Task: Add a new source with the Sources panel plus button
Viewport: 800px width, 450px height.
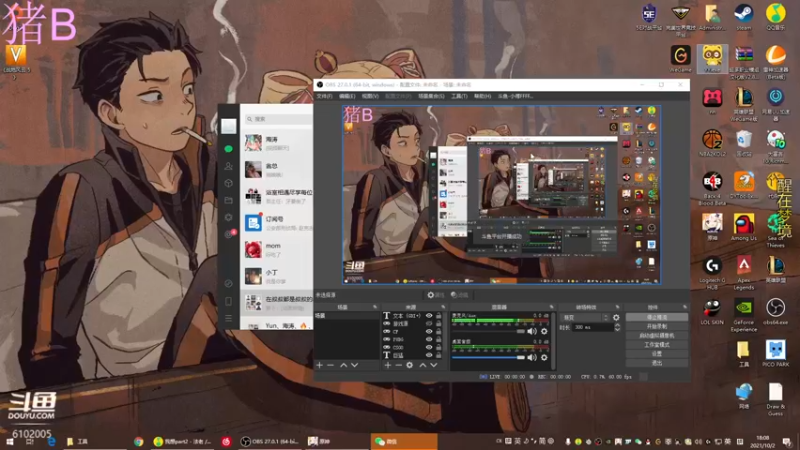Action: [388, 365]
